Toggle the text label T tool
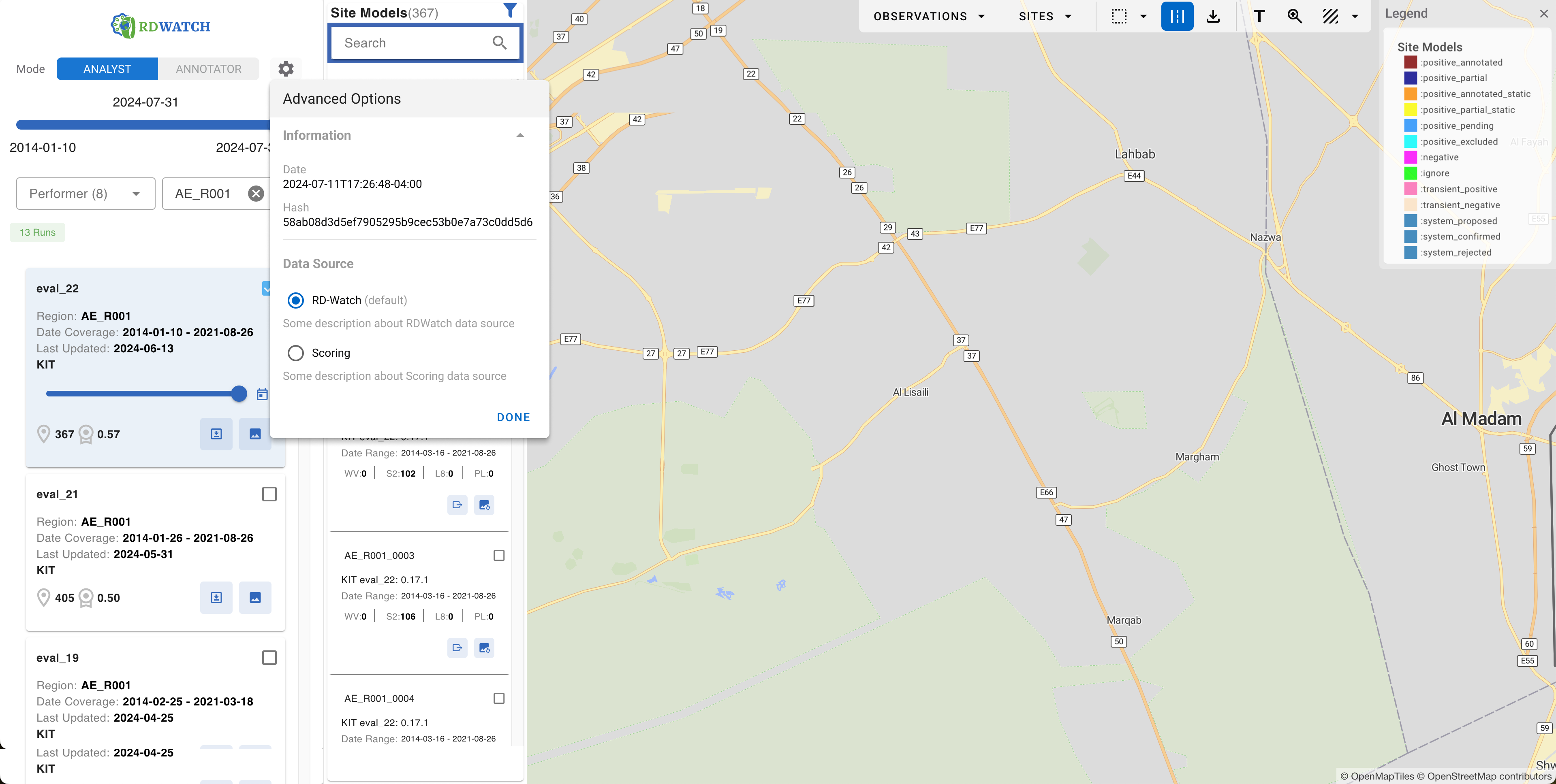 pyautogui.click(x=1259, y=16)
